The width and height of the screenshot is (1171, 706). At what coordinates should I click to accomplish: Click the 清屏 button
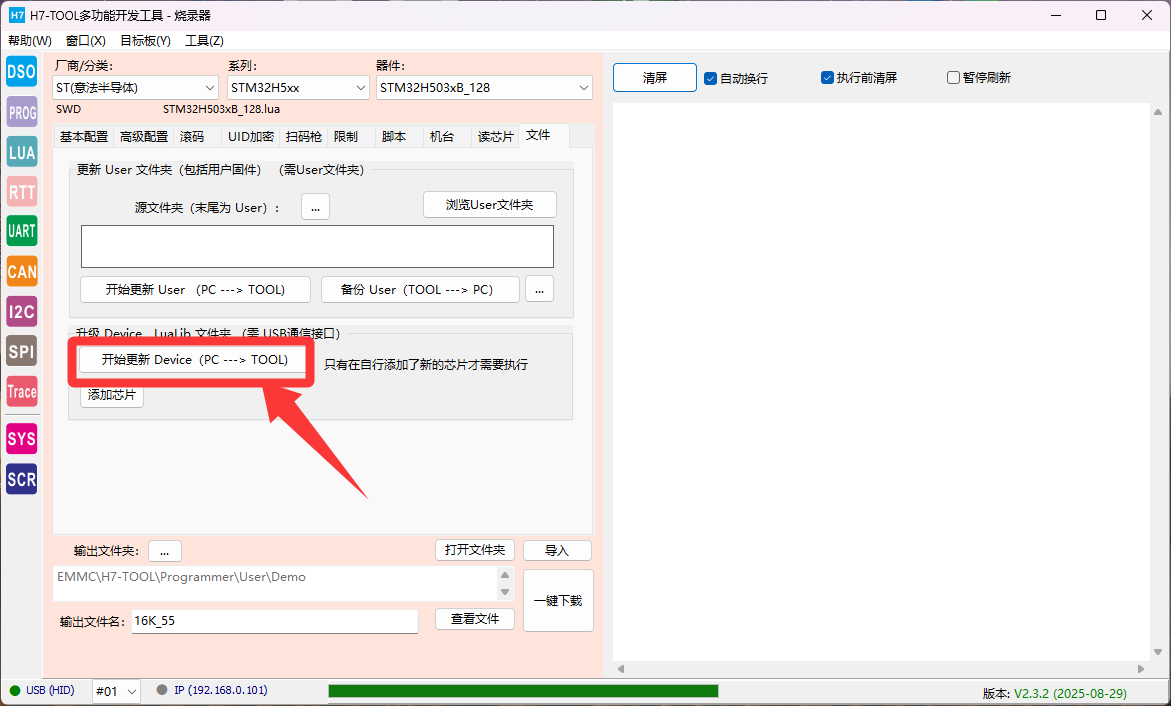pyautogui.click(x=655, y=78)
